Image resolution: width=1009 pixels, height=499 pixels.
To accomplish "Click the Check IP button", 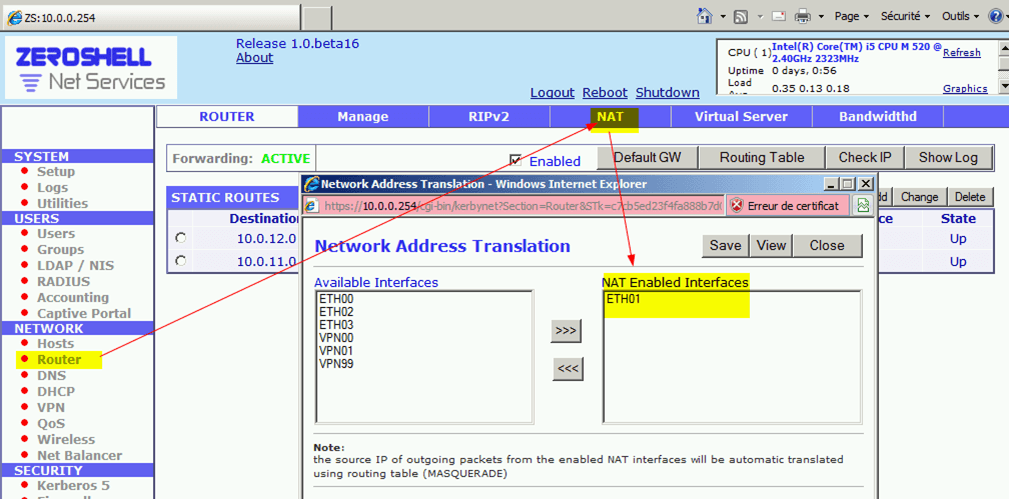I will pyautogui.click(x=866, y=158).
